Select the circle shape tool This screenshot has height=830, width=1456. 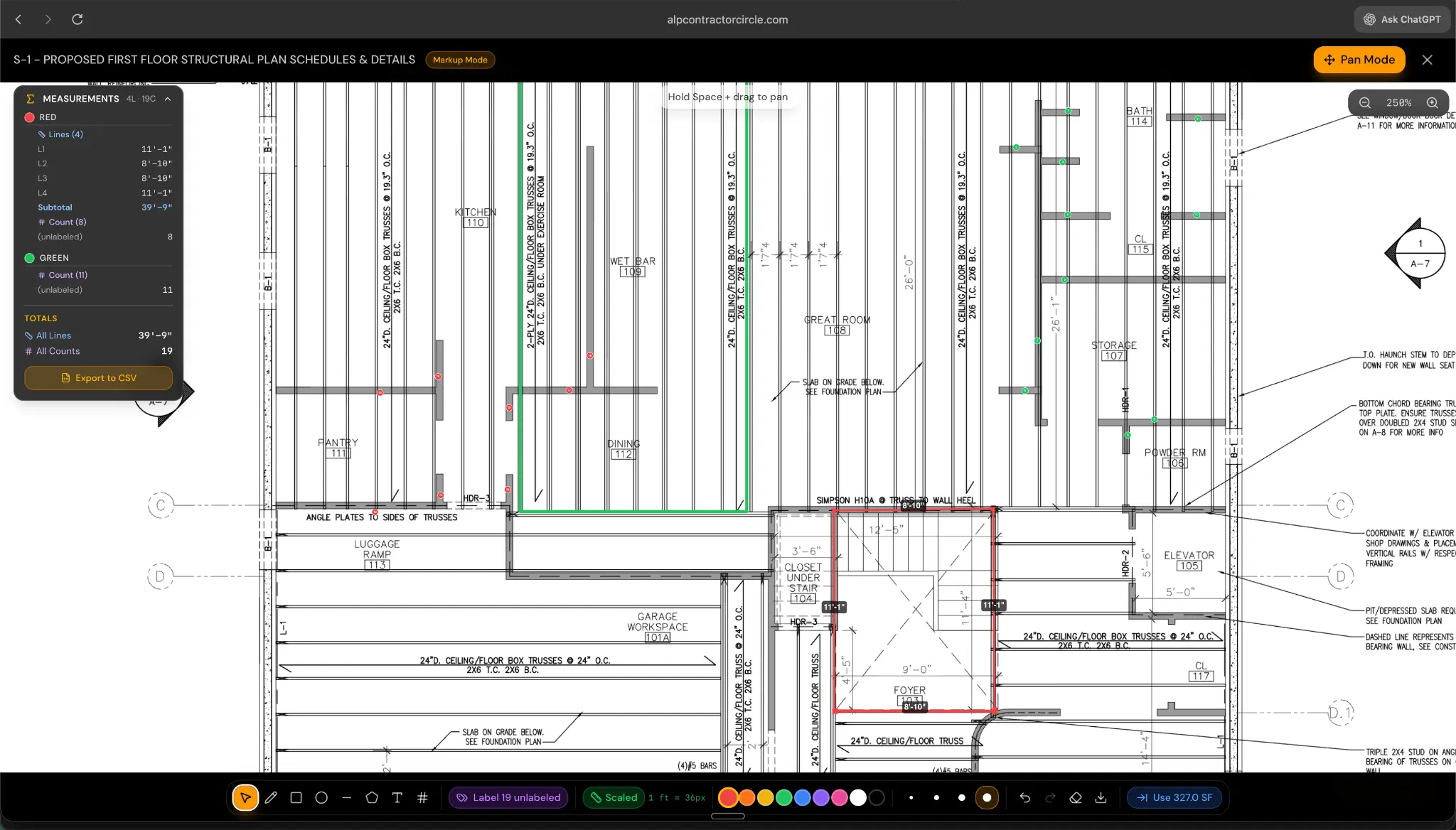[x=321, y=797]
